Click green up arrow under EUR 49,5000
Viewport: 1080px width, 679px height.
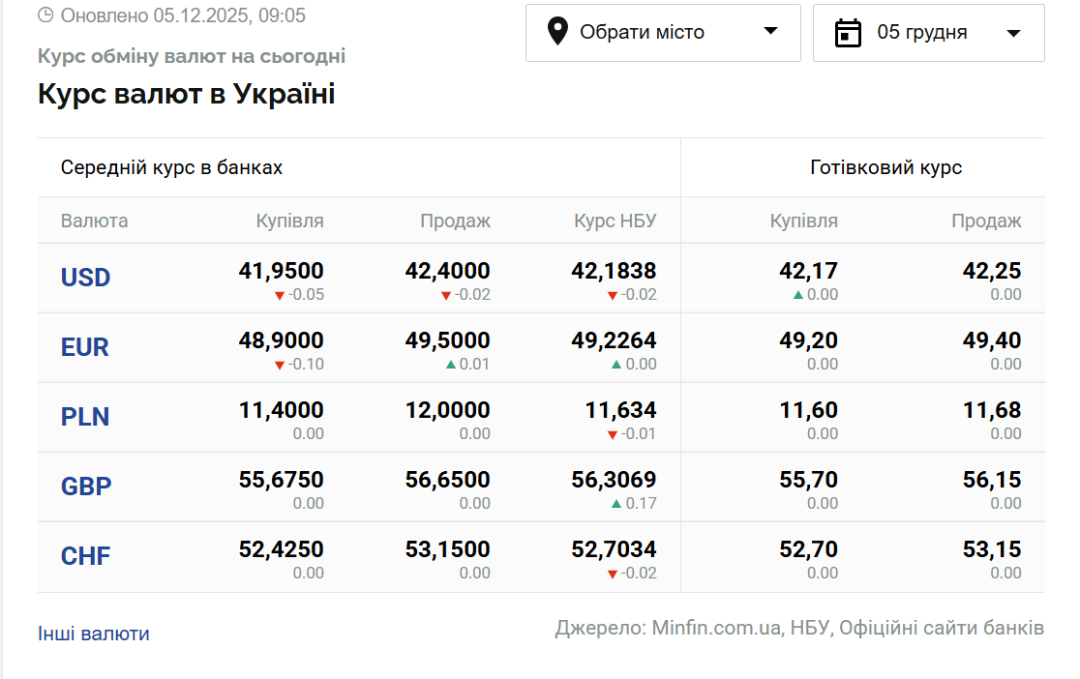tap(451, 364)
